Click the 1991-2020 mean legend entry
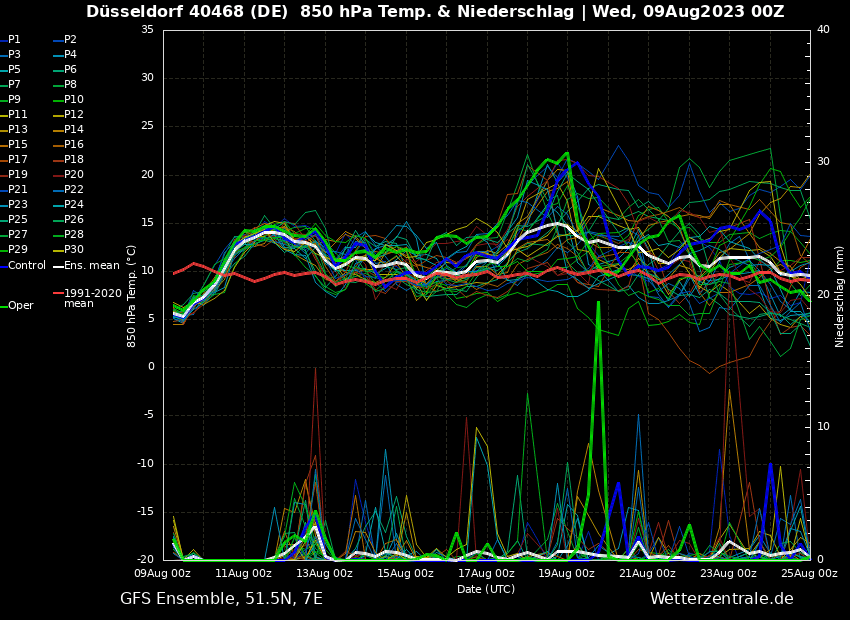The height and width of the screenshot is (620, 850). click(92, 298)
